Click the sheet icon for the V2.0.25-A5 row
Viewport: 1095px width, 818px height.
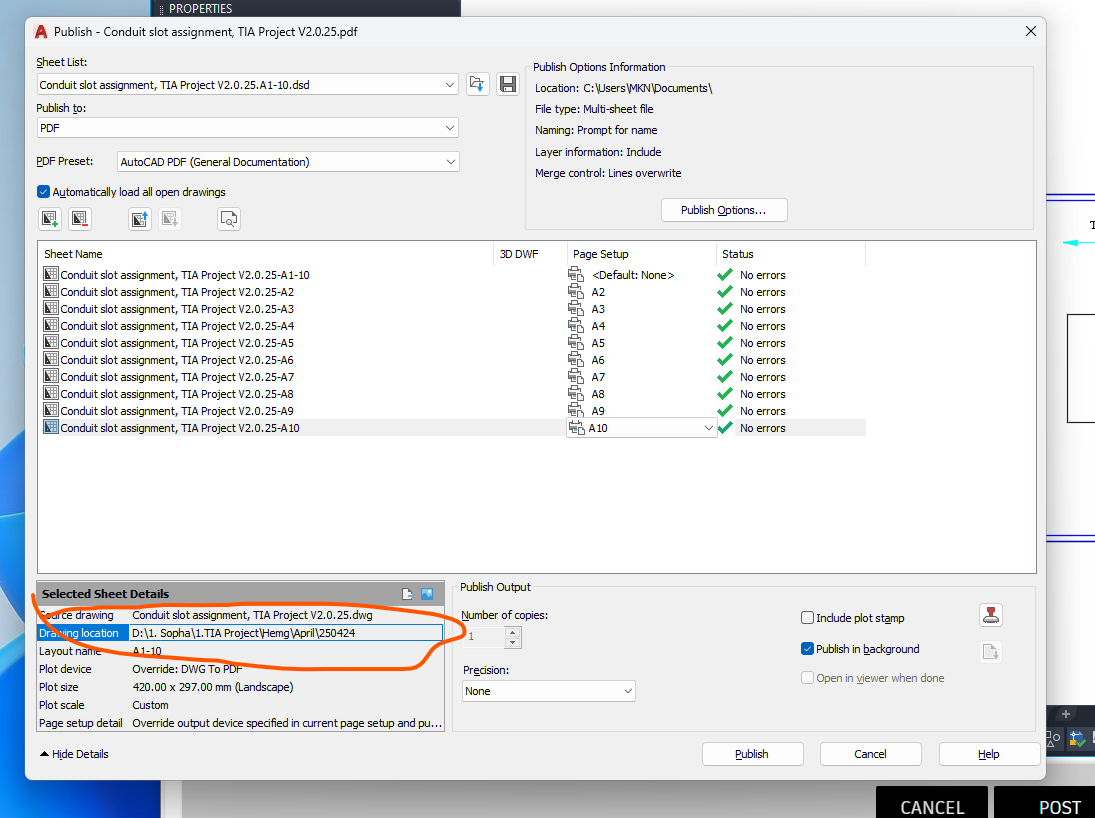[50, 342]
